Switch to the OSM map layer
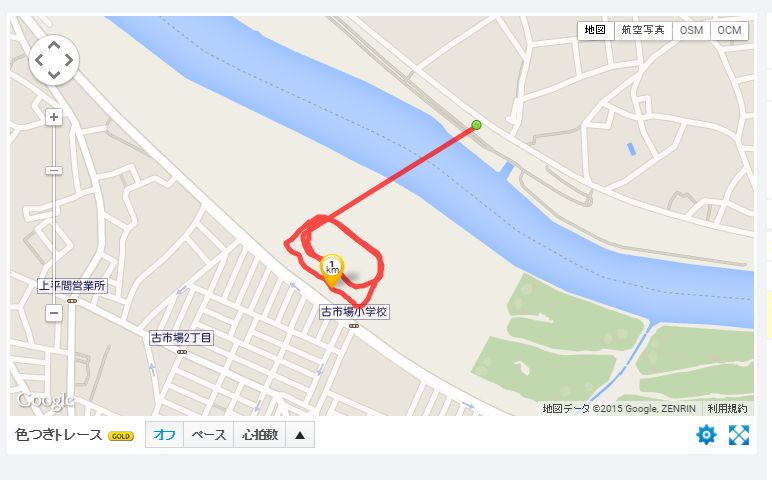This screenshot has height=480, width=772. (691, 30)
